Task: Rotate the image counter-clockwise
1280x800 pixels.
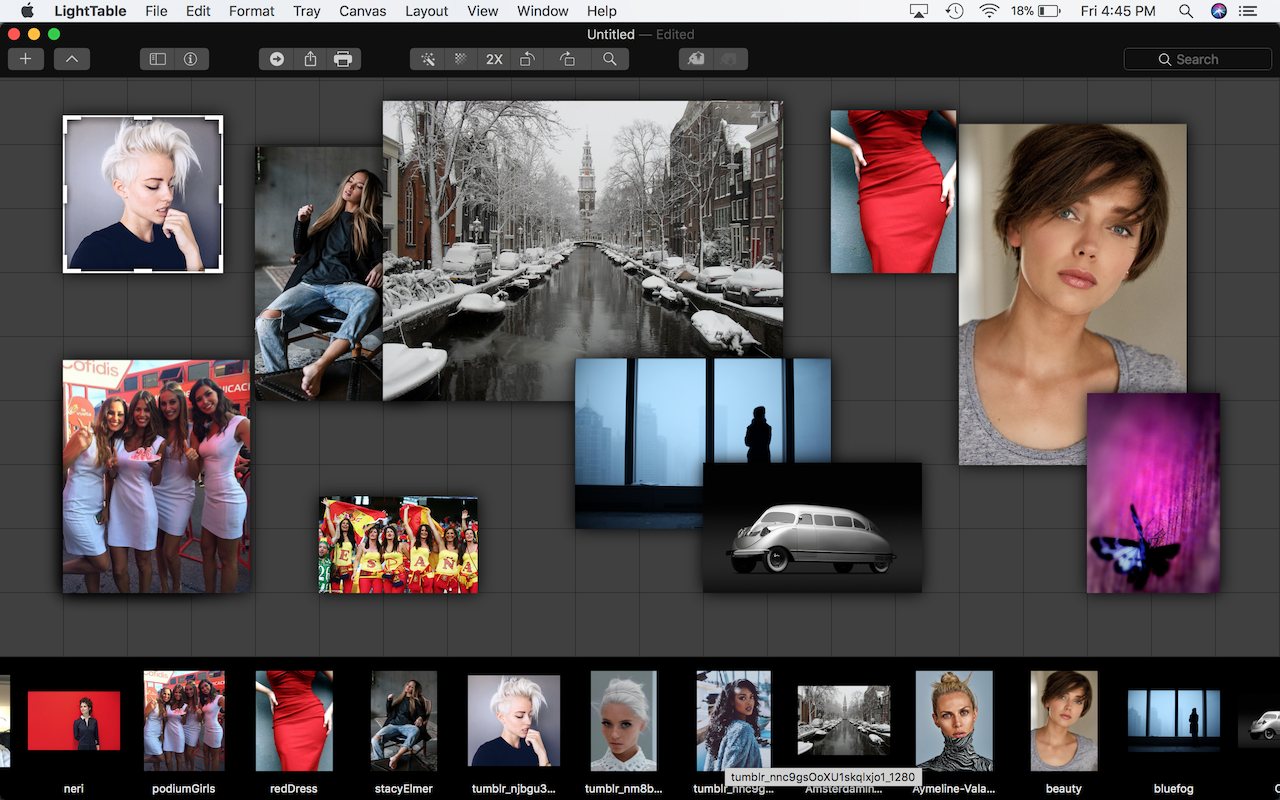Action: [x=527, y=59]
